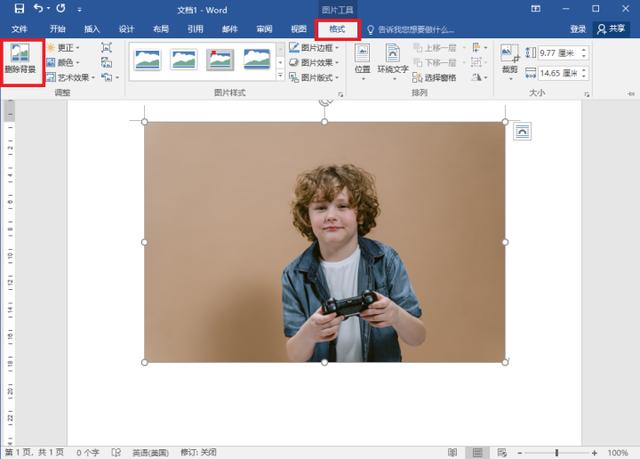640x459 pixels.
Task: Toggle the read mode view icon
Action: tap(452, 452)
